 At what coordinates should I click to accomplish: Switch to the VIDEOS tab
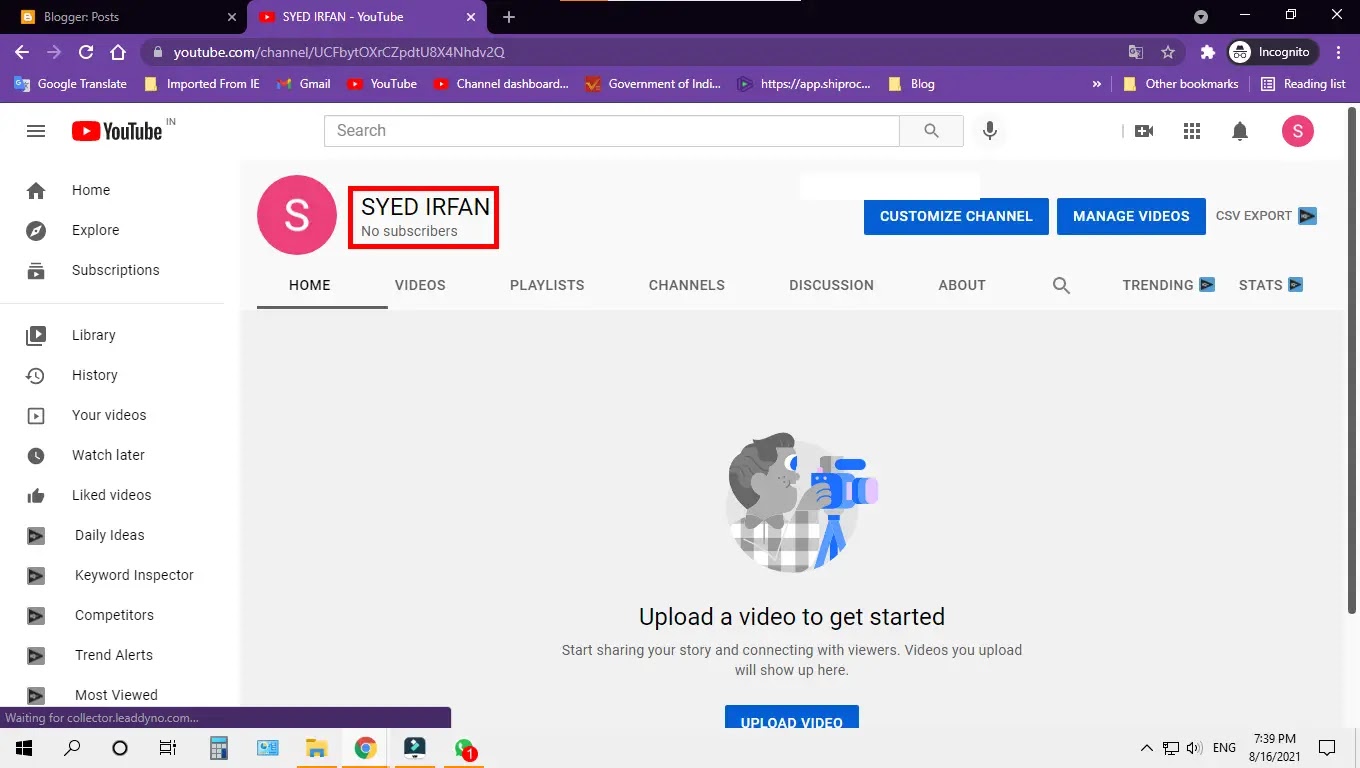click(x=420, y=285)
